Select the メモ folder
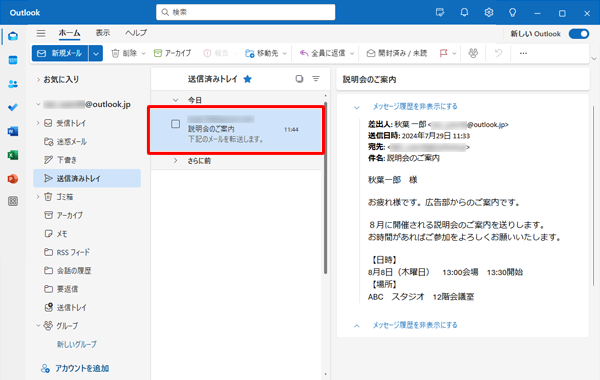Screen dimensions: 600x380 pos(87,234)
